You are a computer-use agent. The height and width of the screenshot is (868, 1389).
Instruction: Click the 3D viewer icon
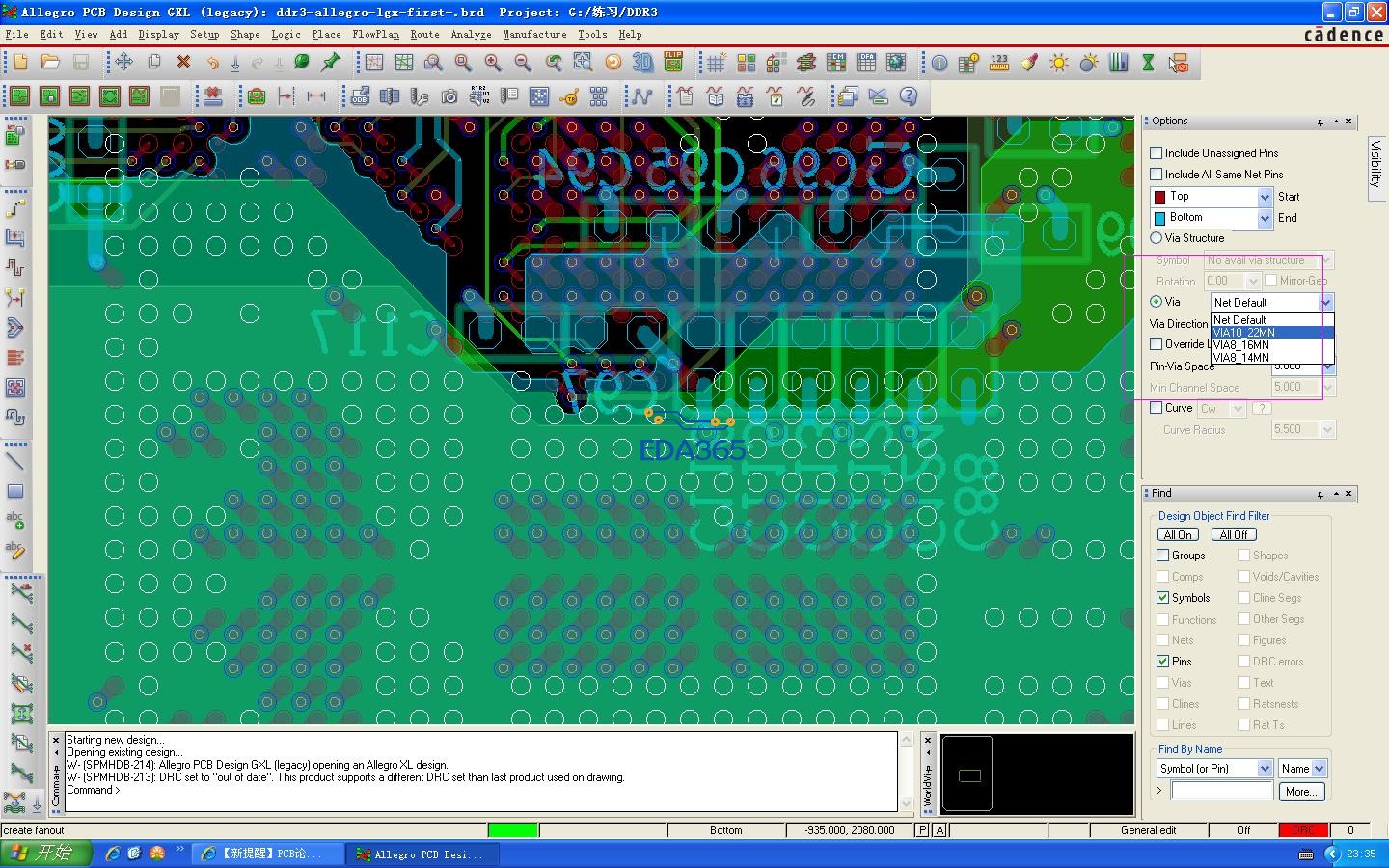click(x=642, y=63)
